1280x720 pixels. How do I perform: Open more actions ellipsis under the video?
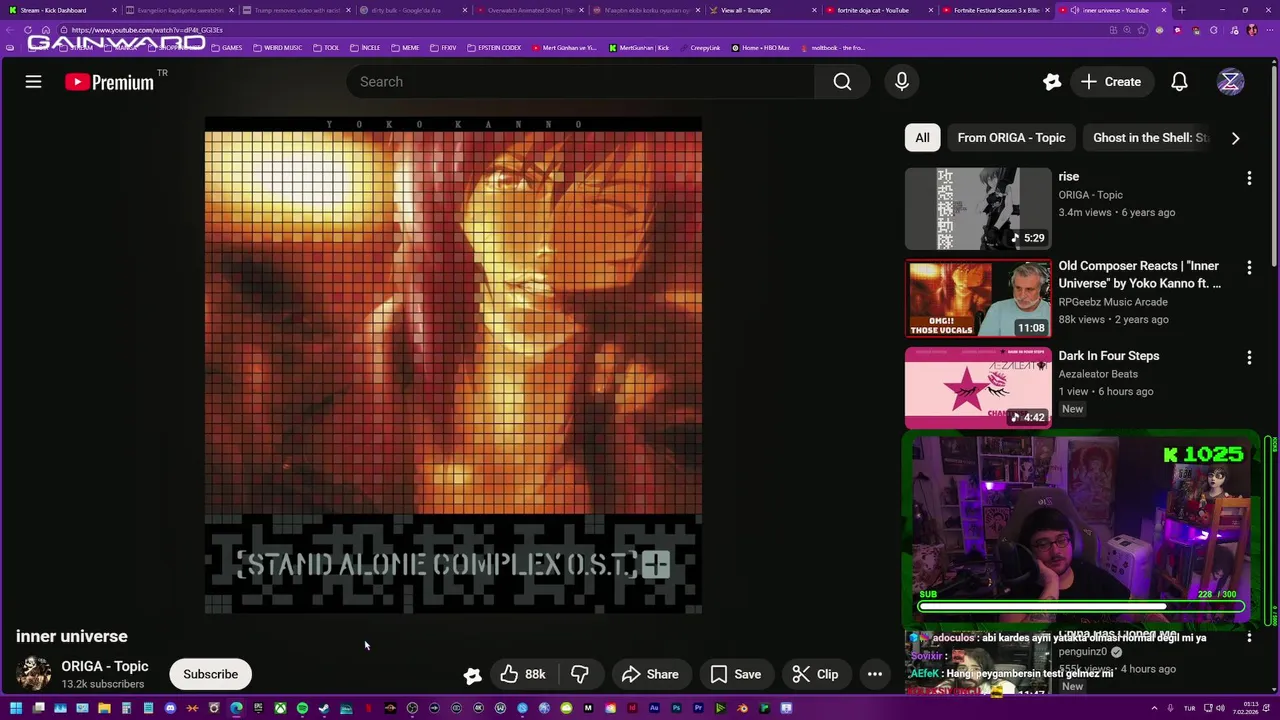coord(874,674)
